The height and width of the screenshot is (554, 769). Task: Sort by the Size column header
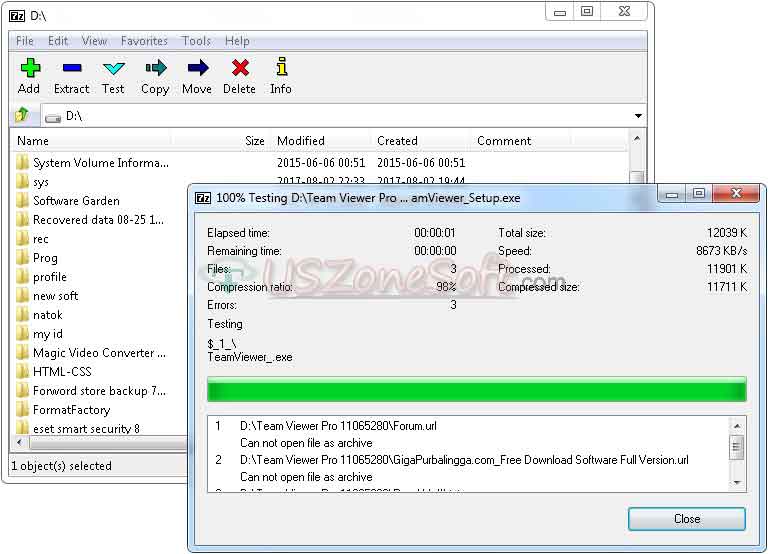222,141
